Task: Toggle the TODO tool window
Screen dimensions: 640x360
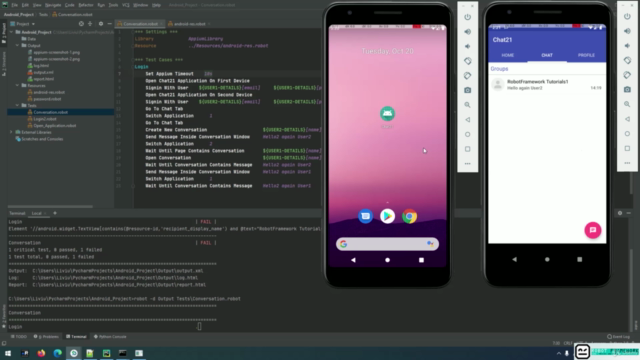Action: (19, 337)
